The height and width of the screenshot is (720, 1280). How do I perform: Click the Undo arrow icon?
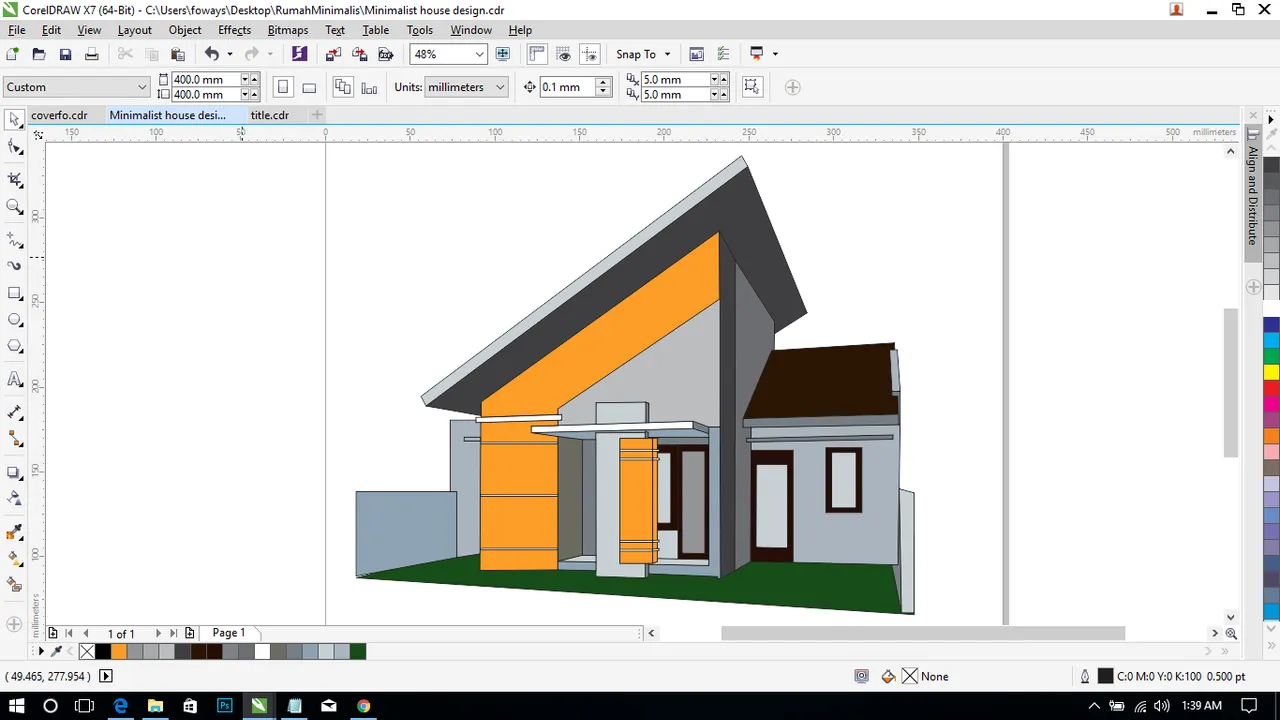coord(212,54)
